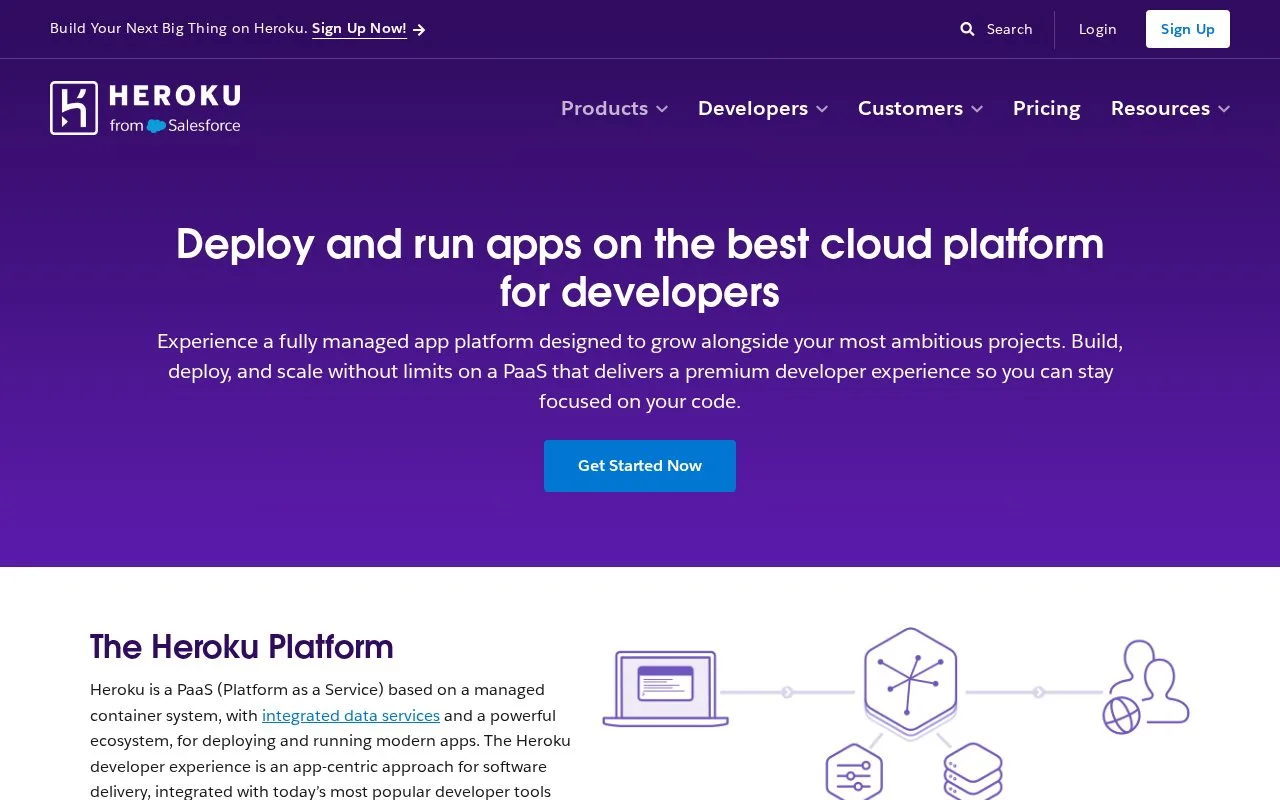Image resolution: width=1280 pixels, height=800 pixels.
Task: Click the 'Deploy and run apps' headline
Action: coord(640,268)
